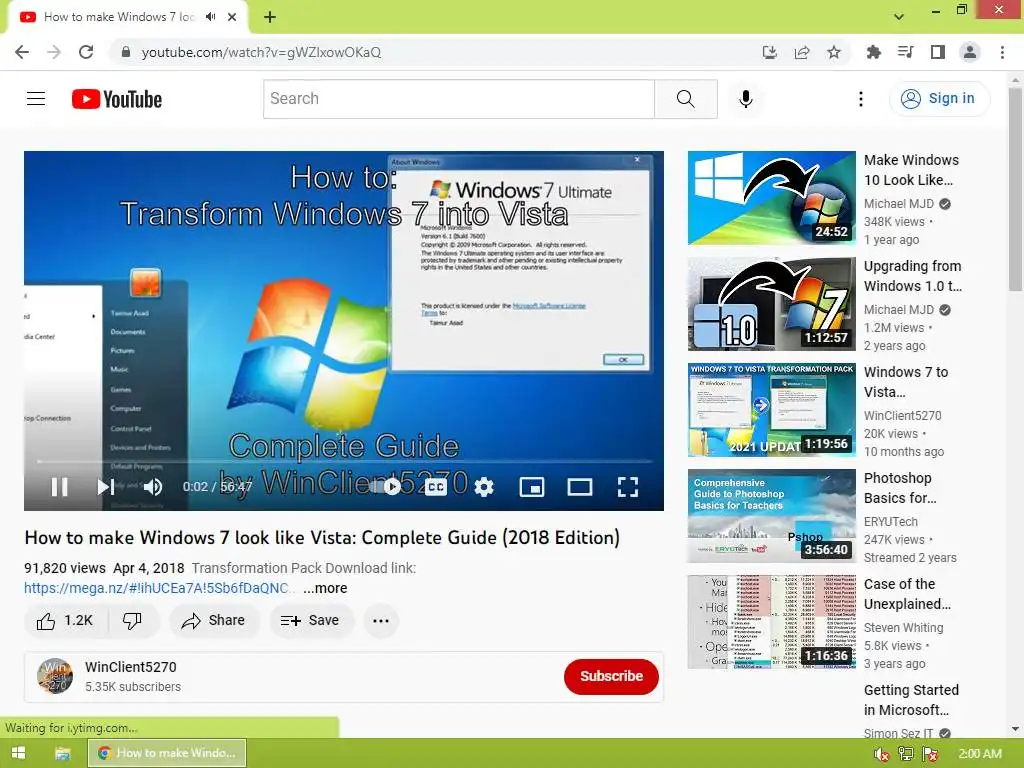Select the Chrome taskbar button
Viewport: 1024px width, 768px height.
coord(167,753)
